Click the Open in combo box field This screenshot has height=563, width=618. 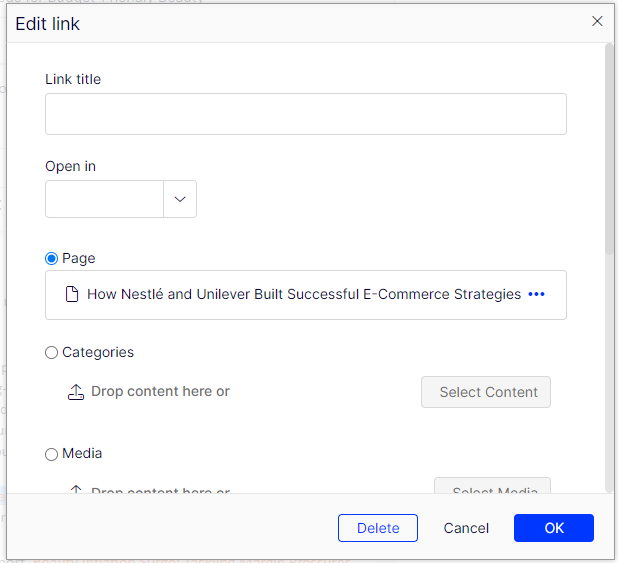(105, 199)
